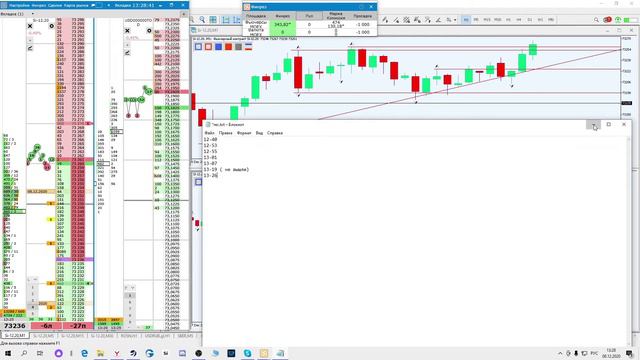Open Microsoft Edge from taskbar

pos(84,353)
